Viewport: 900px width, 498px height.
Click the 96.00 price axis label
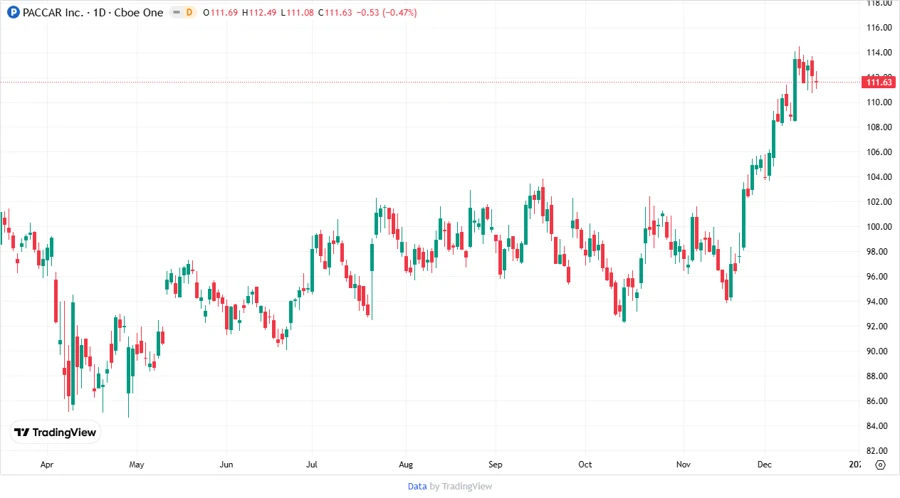point(879,277)
